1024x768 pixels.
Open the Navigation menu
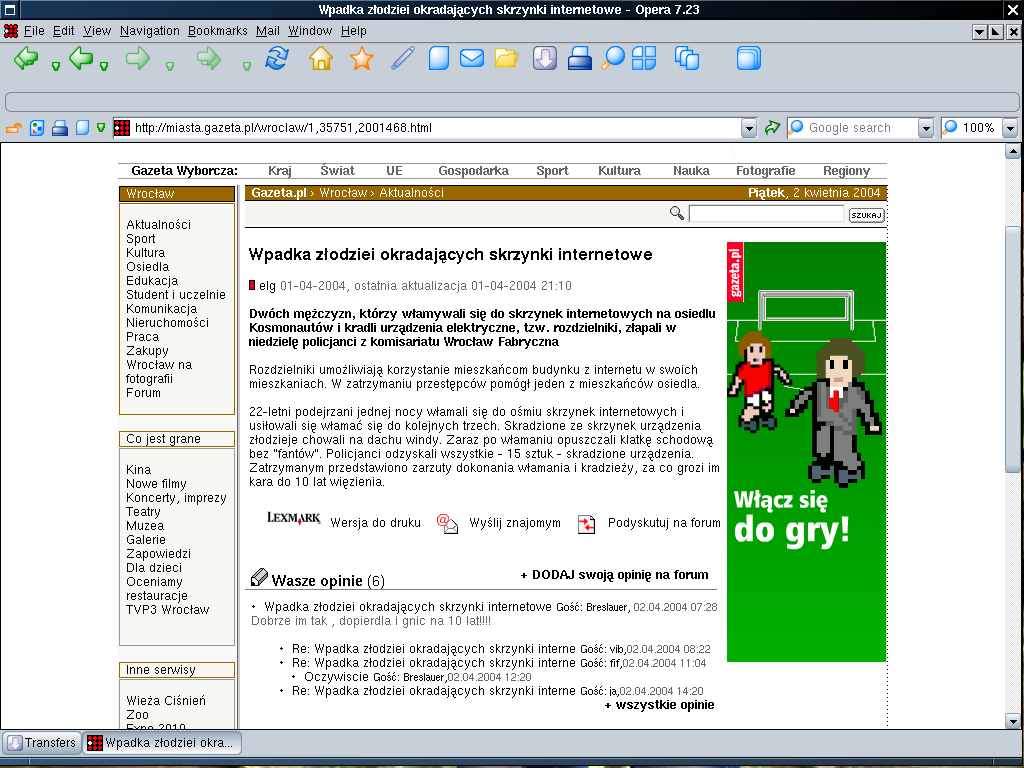coord(150,31)
